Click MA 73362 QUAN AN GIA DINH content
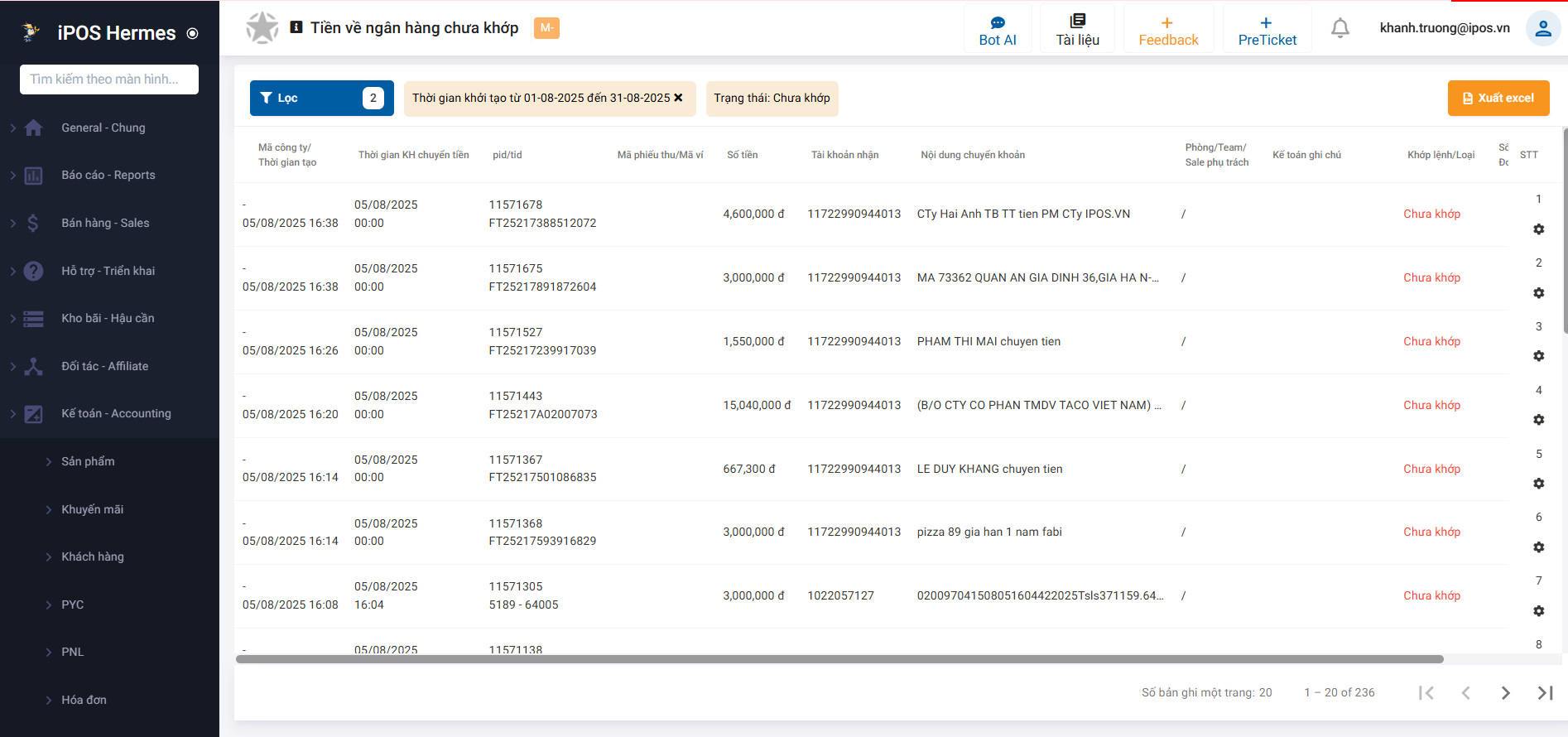 pos(1038,277)
